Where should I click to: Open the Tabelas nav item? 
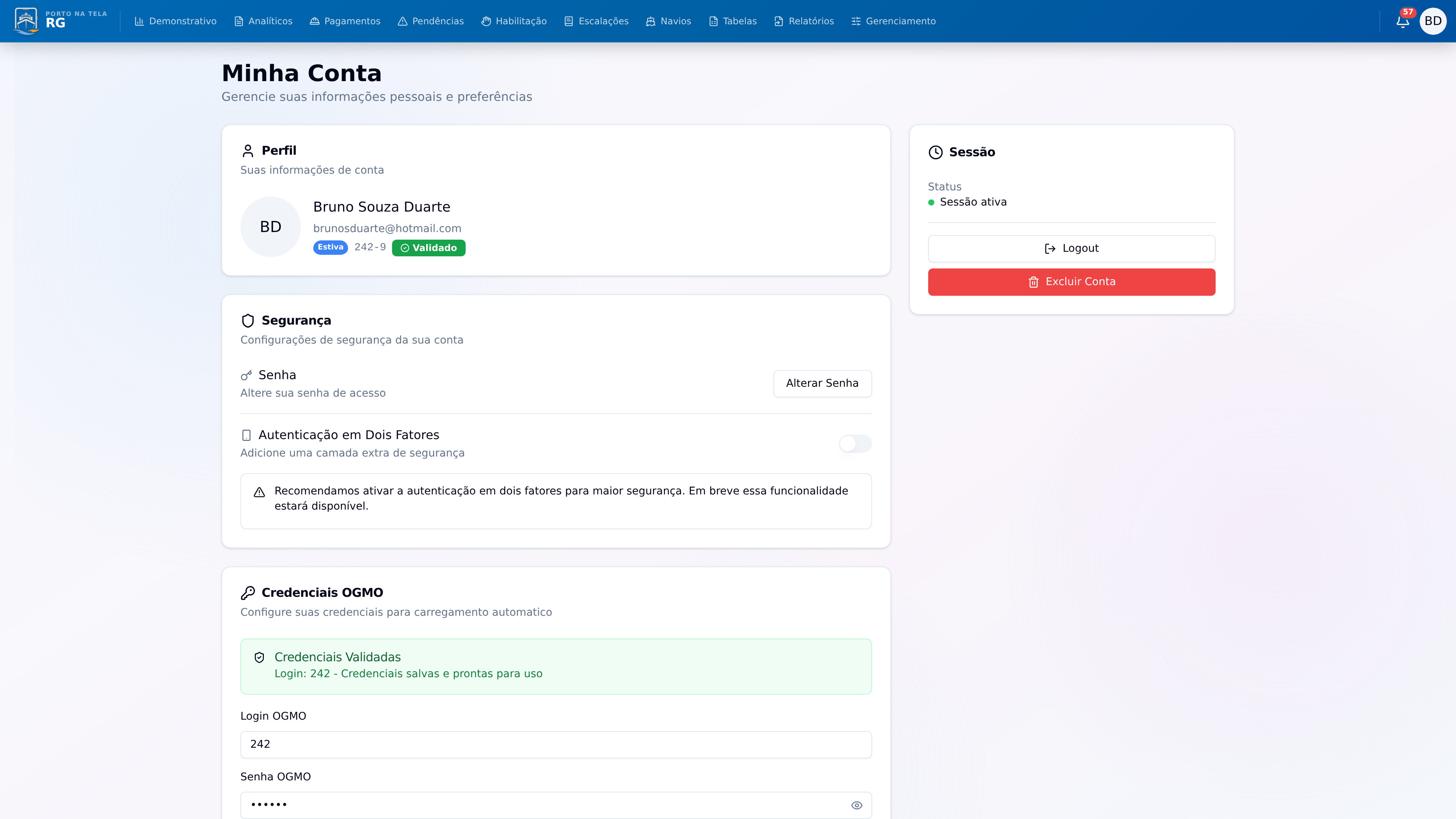[x=733, y=21]
